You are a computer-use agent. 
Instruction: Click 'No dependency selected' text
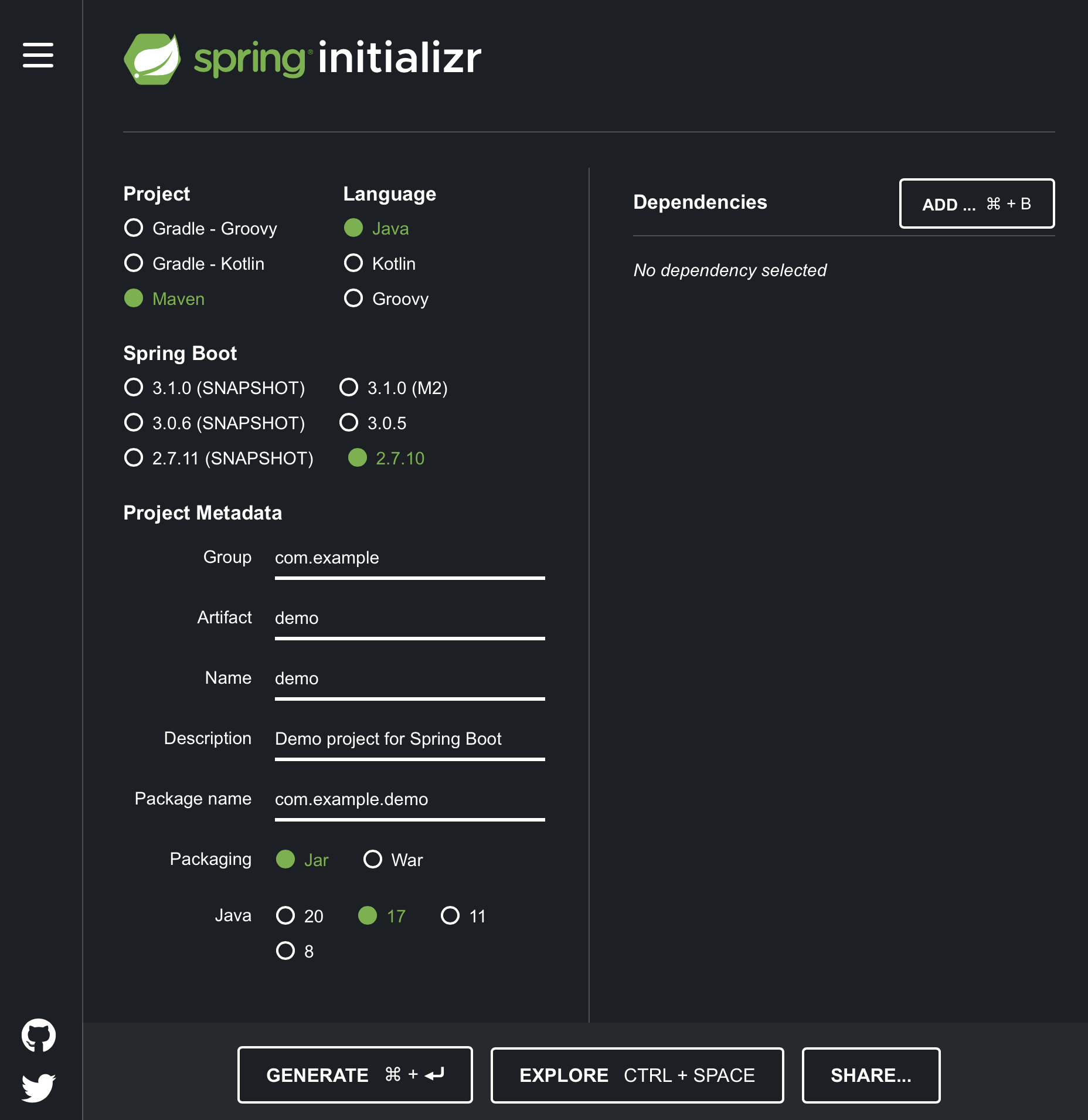tap(730, 270)
